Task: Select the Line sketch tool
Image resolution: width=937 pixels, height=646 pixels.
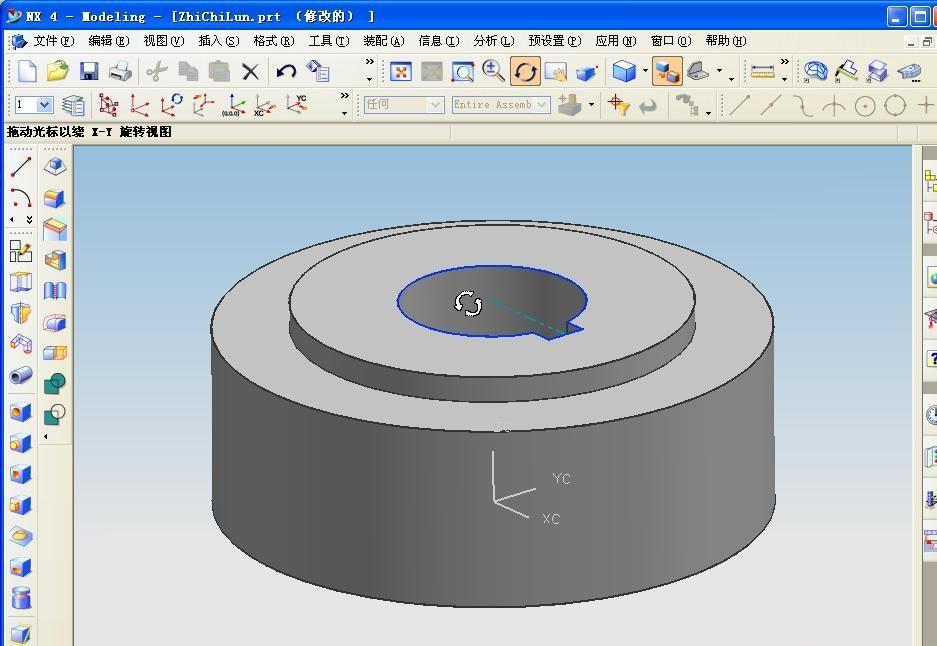Action: [20, 167]
